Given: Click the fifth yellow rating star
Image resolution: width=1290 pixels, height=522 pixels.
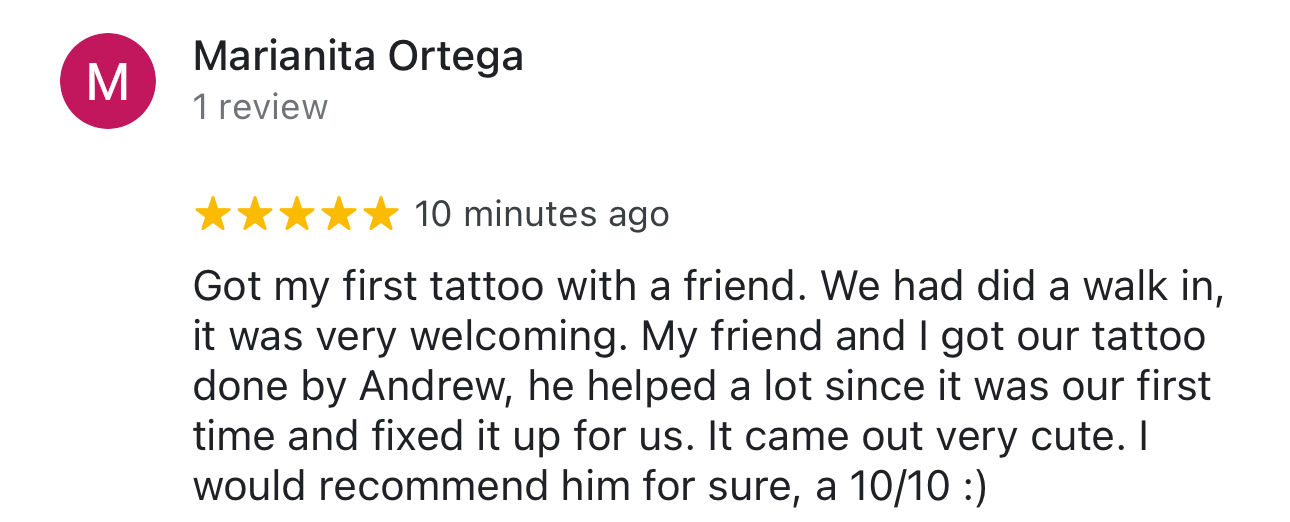Looking at the screenshot, I should point(380,214).
